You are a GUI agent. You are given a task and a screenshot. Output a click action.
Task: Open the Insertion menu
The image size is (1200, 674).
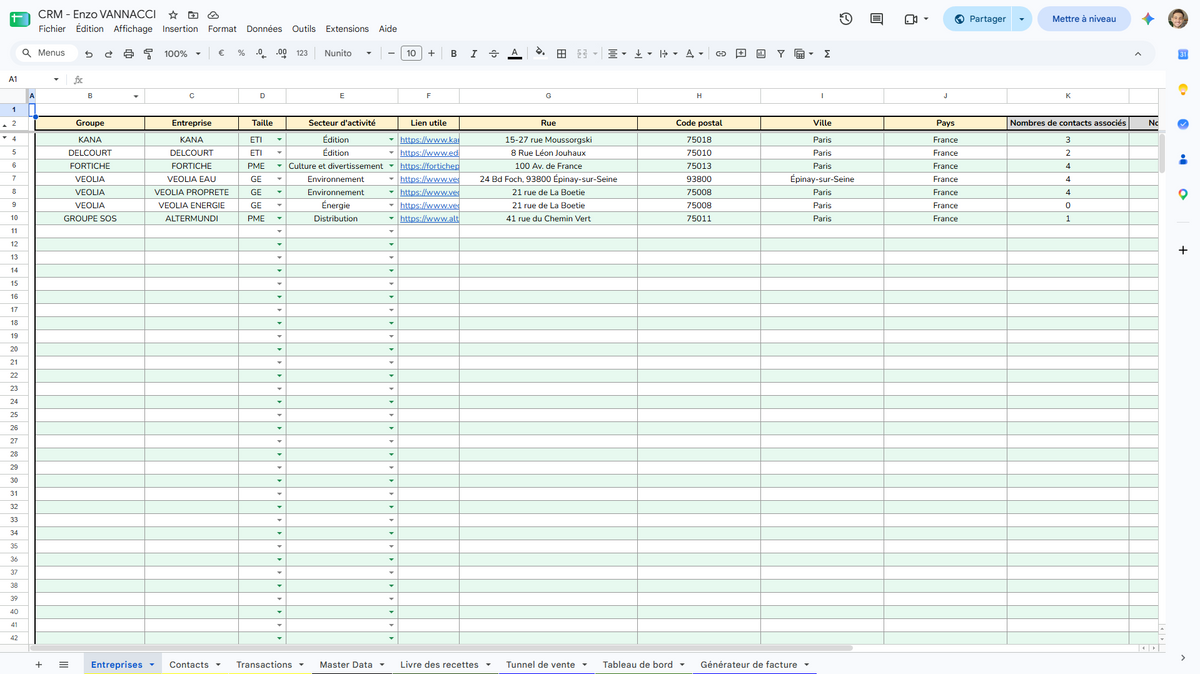180,29
